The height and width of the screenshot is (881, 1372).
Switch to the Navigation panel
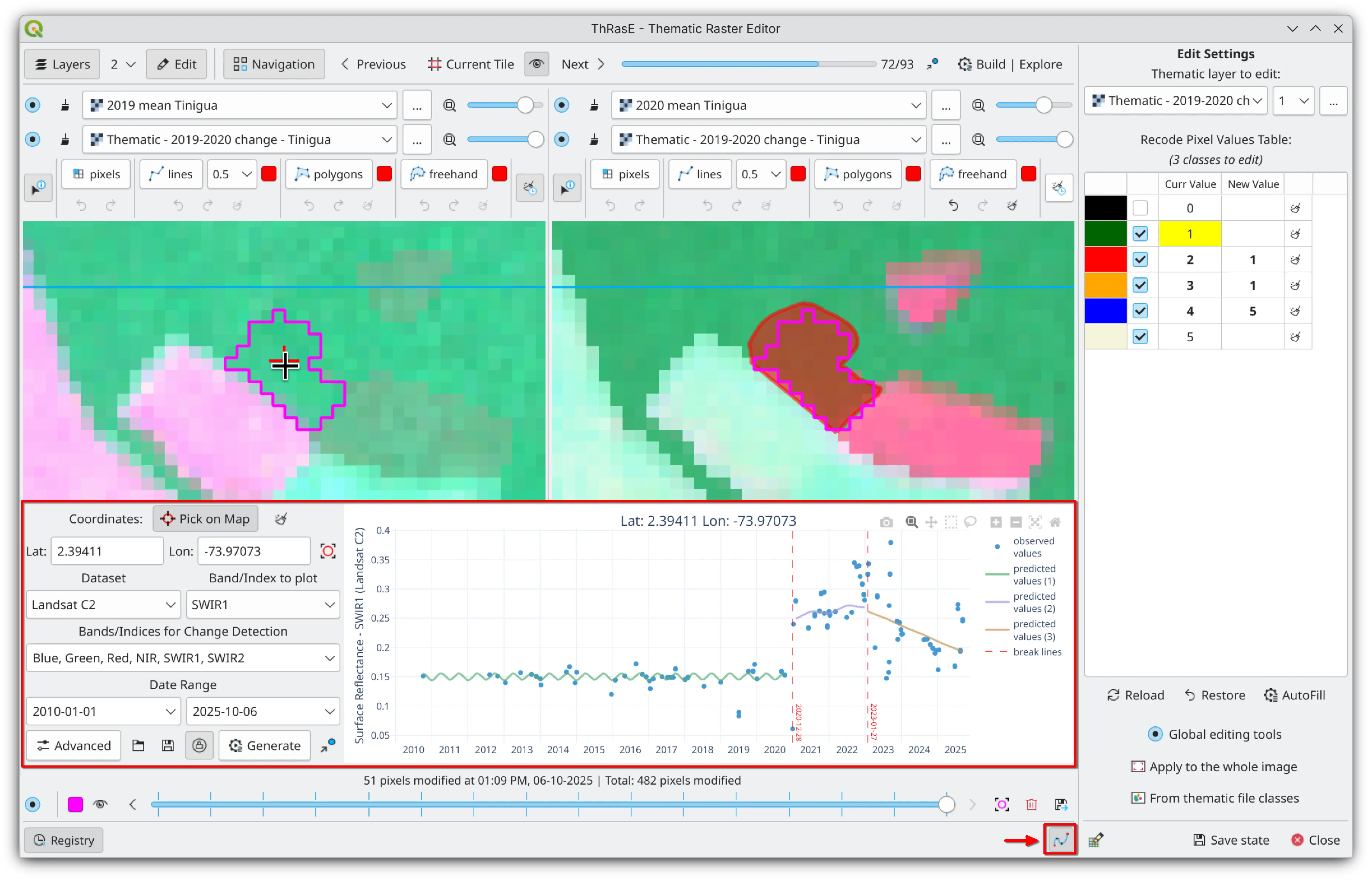tap(274, 64)
